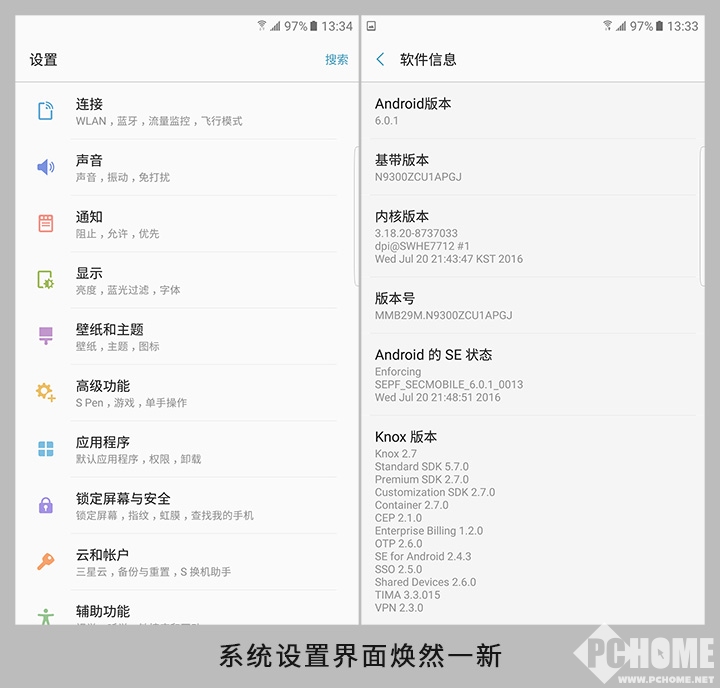Tap the image notification icon in right status bar

(x=371, y=26)
